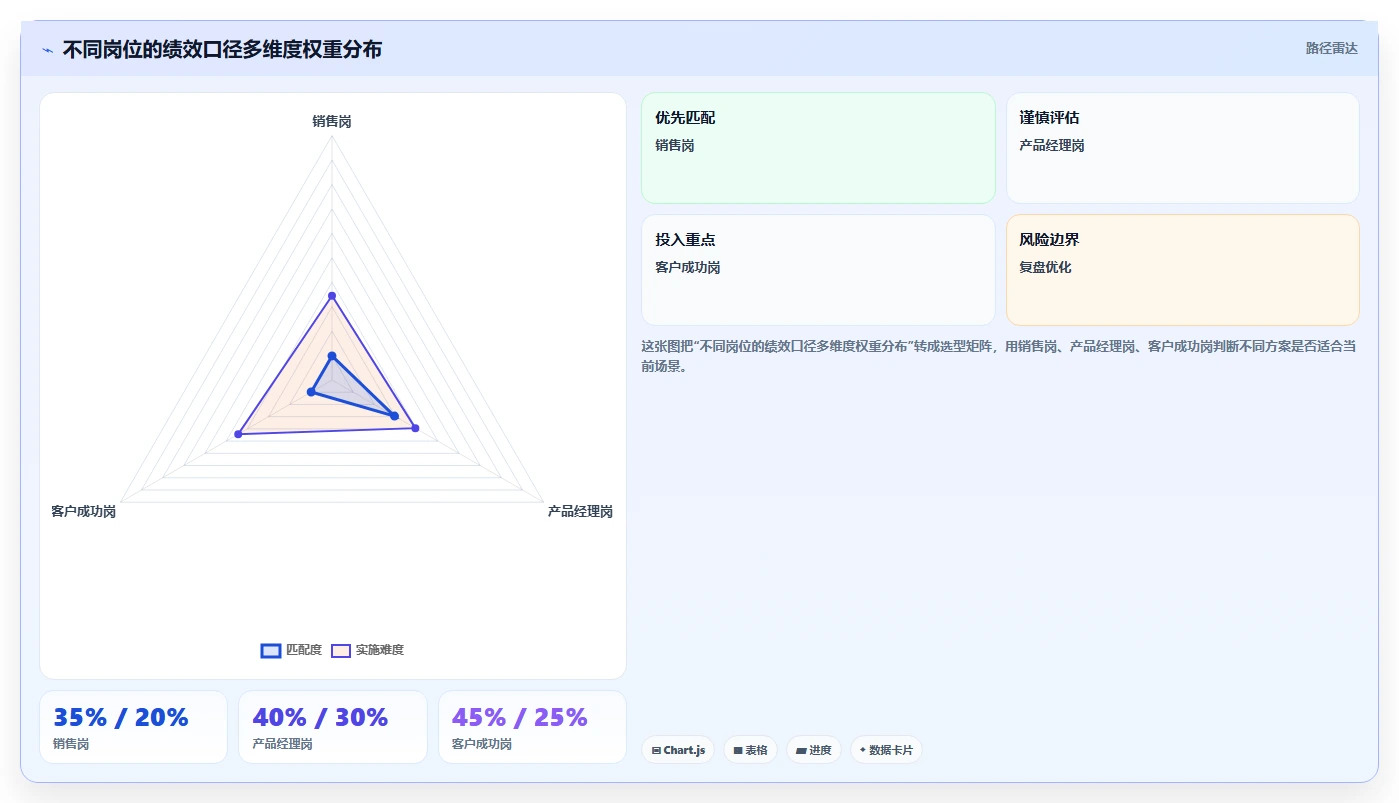Open the 风险边界 card
Viewport: 1399px width, 803px height.
(x=1182, y=270)
